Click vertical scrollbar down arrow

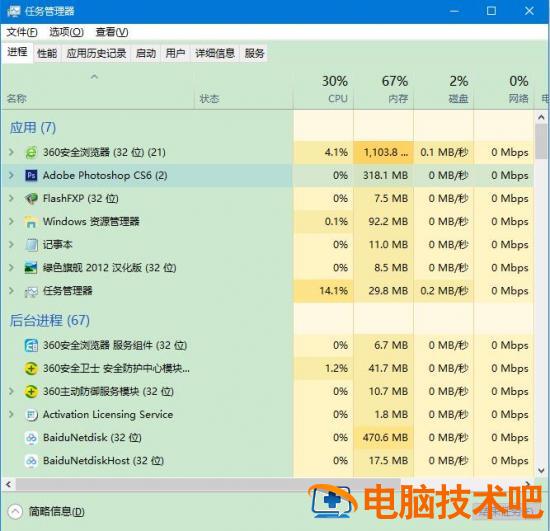[x=541, y=471]
